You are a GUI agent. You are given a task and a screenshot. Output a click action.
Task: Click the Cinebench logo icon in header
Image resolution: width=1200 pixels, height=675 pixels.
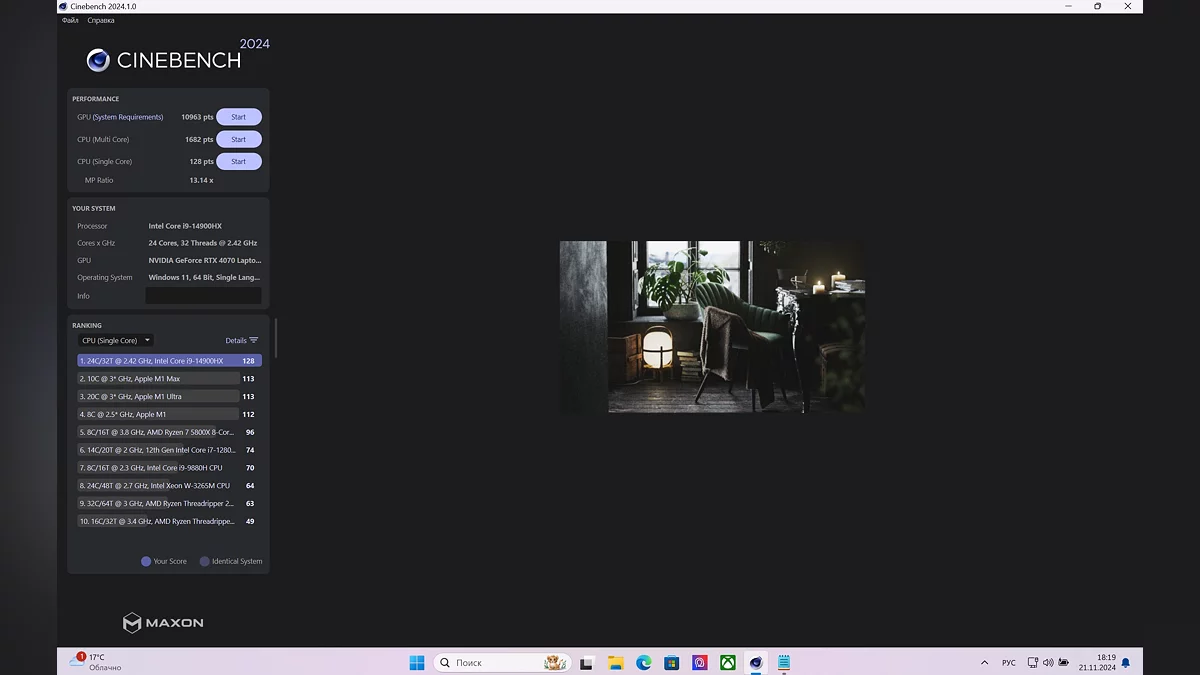pos(98,61)
